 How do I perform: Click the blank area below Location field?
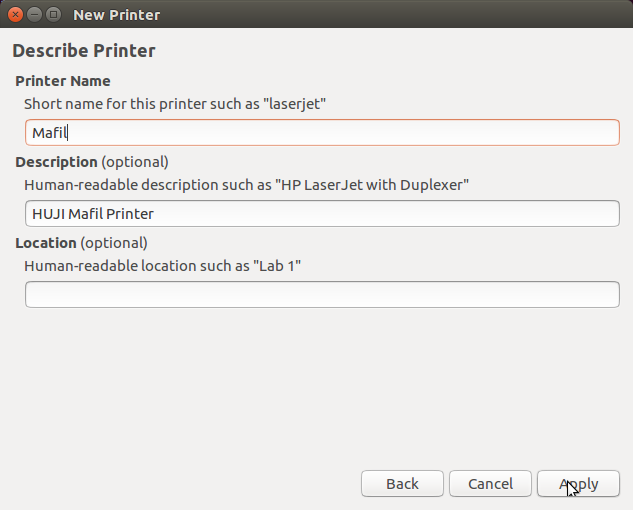316,384
